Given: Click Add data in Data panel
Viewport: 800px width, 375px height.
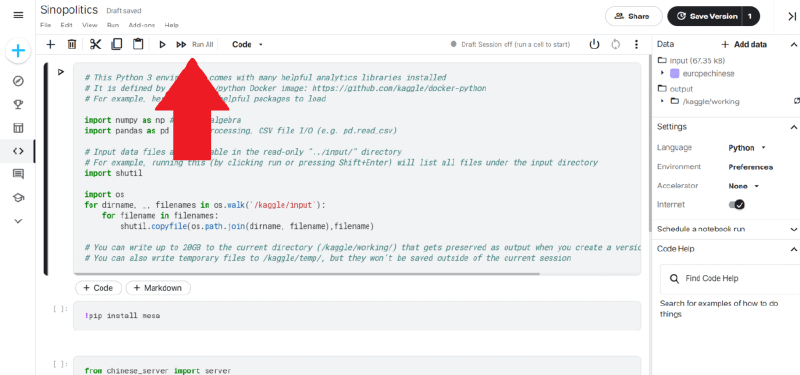Looking at the screenshot, I should point(744,44).
